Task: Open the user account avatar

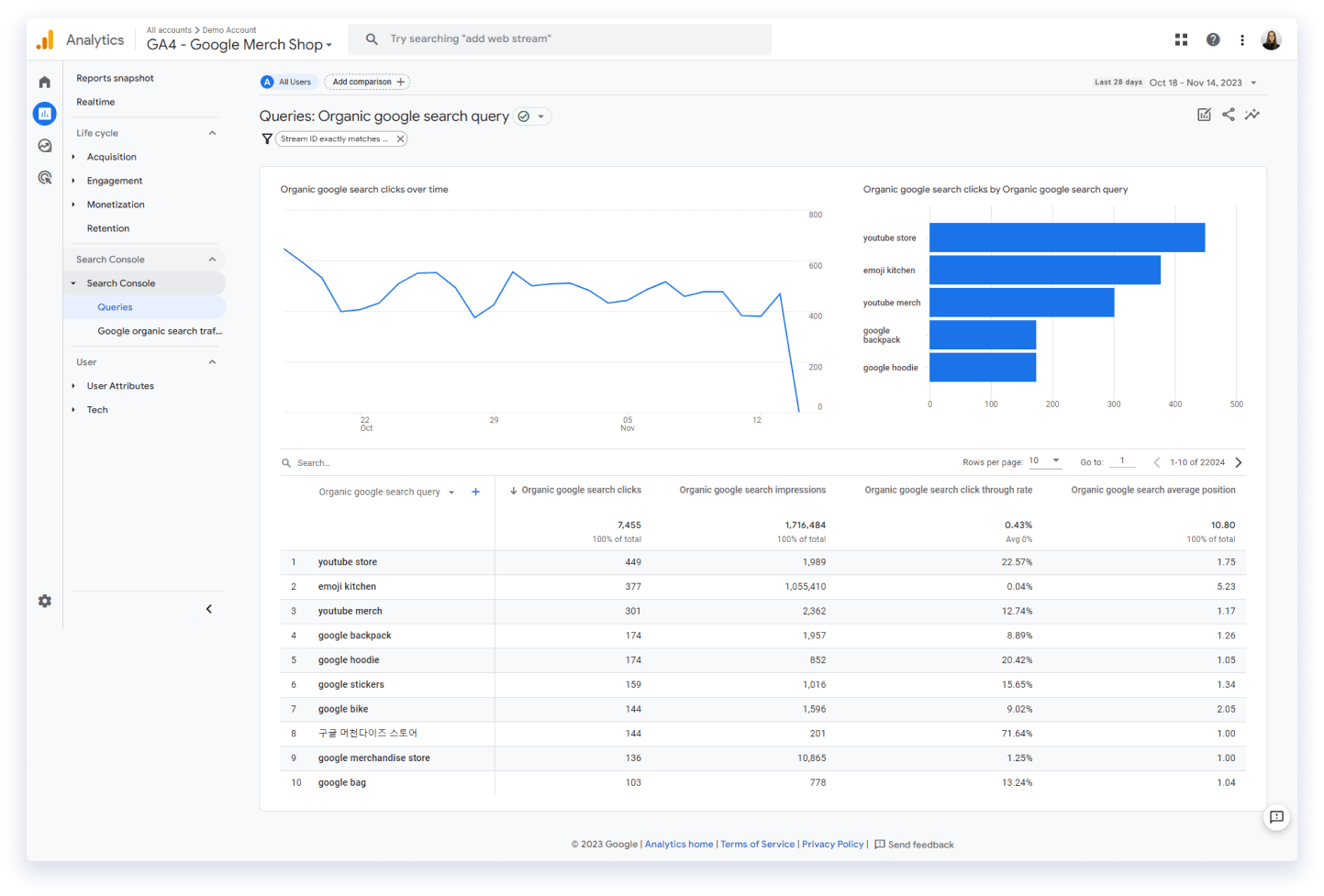Action: click(1271, 39)
